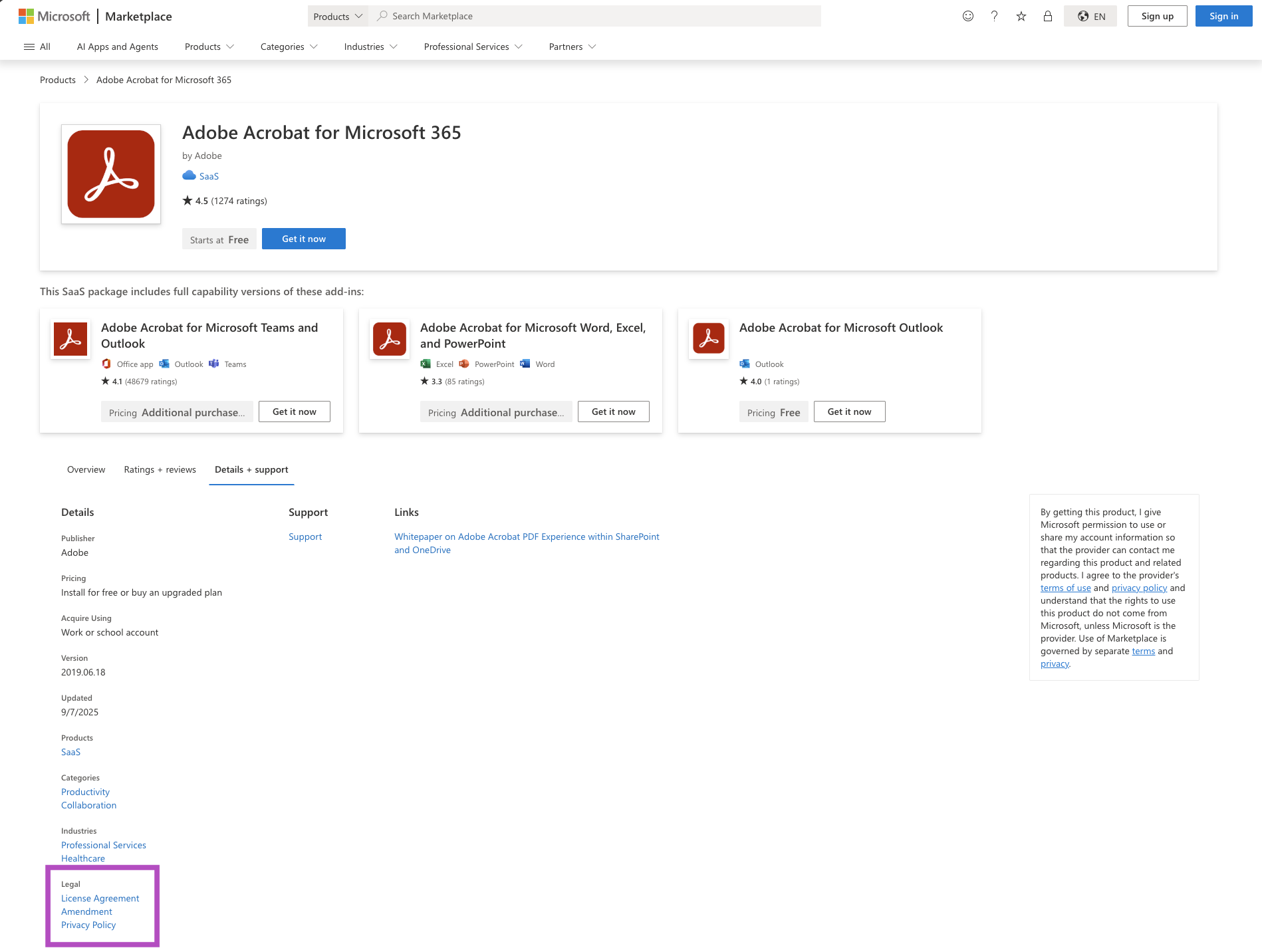1262x952 pixels.
Task: Go to Products breadcrumb
Action: 58,80
